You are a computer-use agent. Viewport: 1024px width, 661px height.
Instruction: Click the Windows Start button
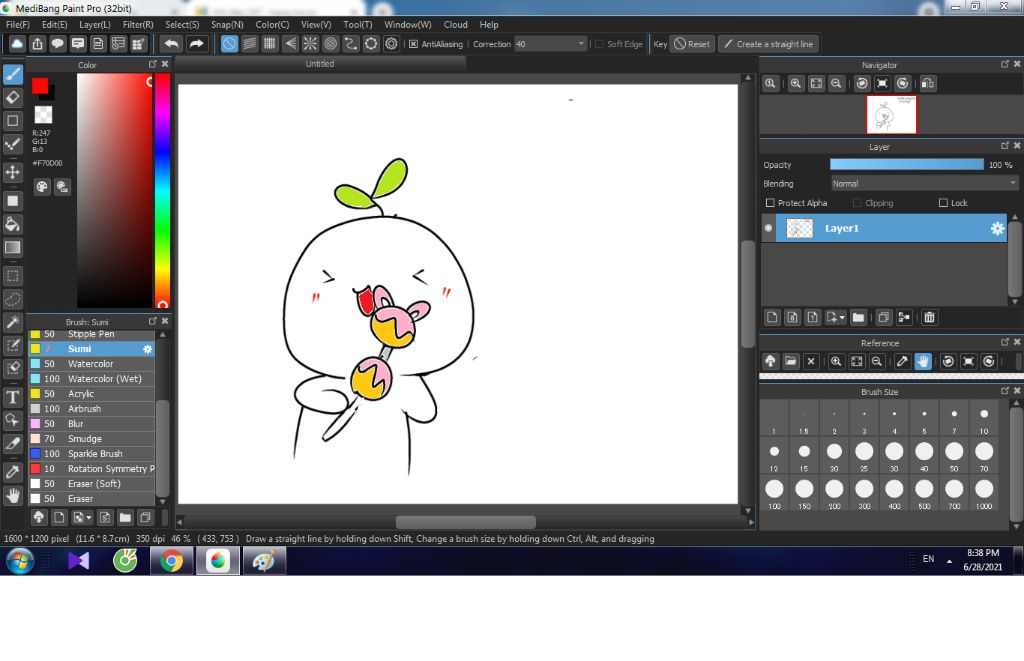point(20,561)
